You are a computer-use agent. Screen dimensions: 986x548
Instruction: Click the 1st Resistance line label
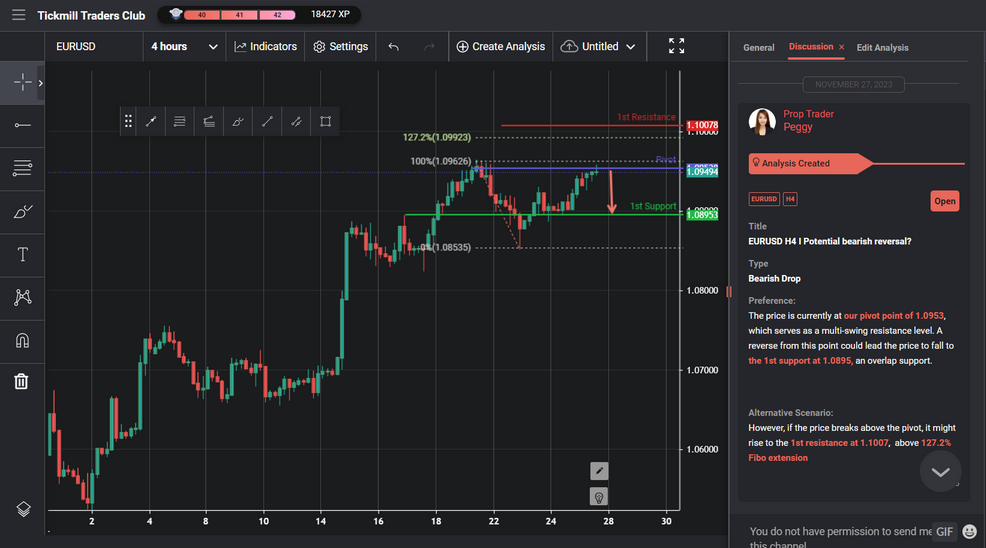click(646, 117)
